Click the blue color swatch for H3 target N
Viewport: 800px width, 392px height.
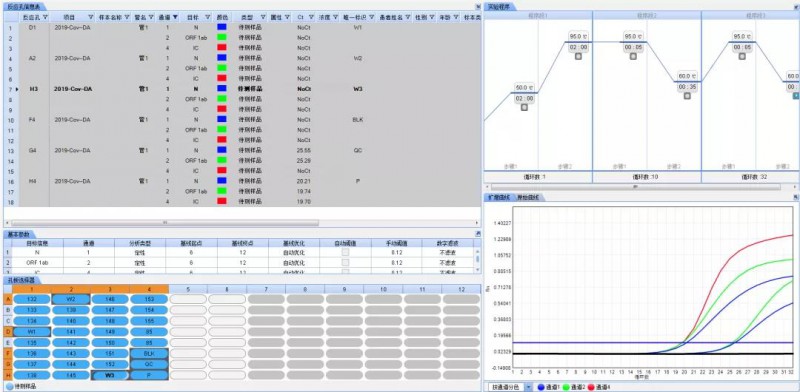click(x=221, y=88)
